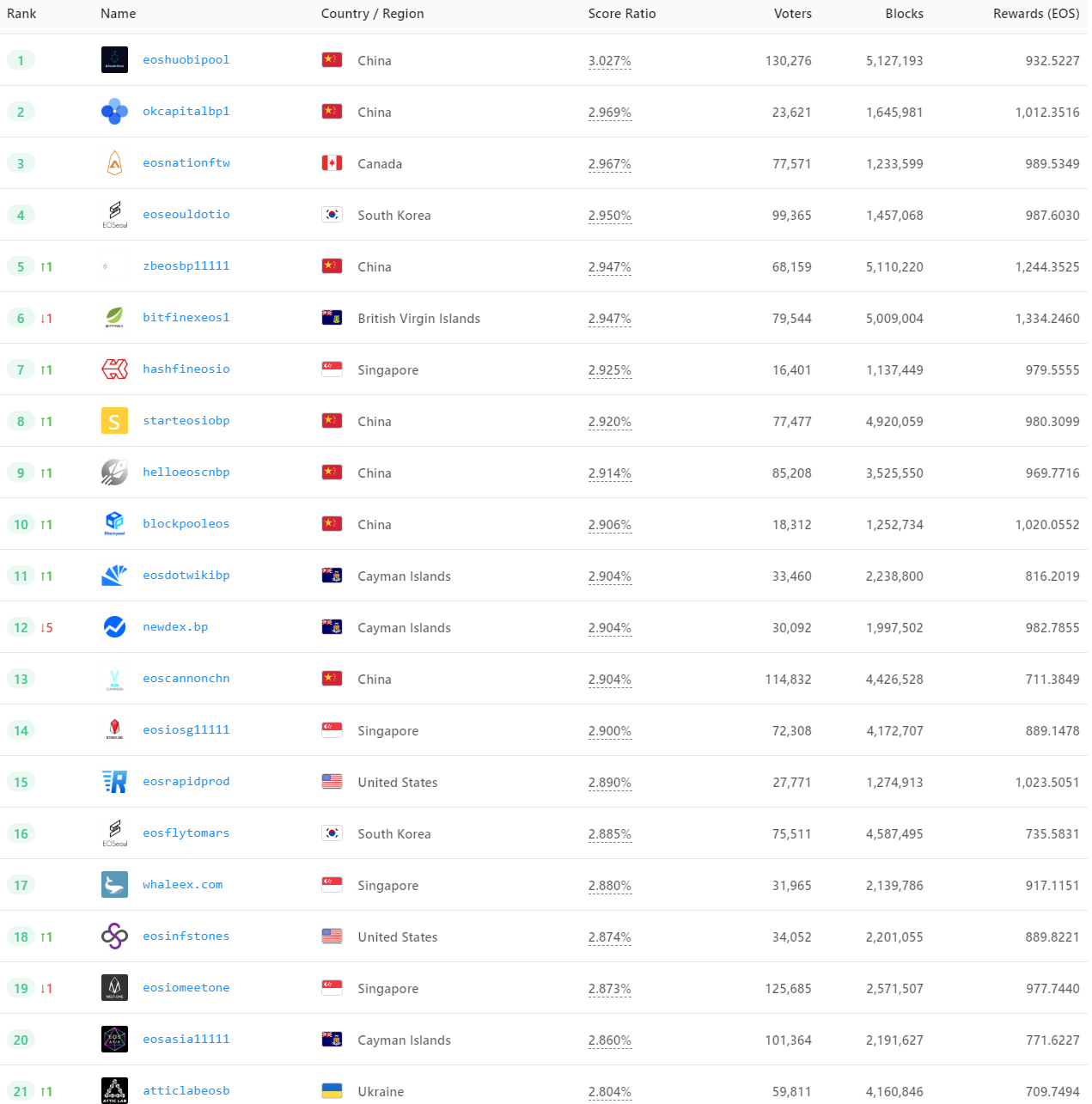Click the okcapitalbp1 blue logo icon
Viewport: 1092px width, 1104px height.
tap(114, 112)
